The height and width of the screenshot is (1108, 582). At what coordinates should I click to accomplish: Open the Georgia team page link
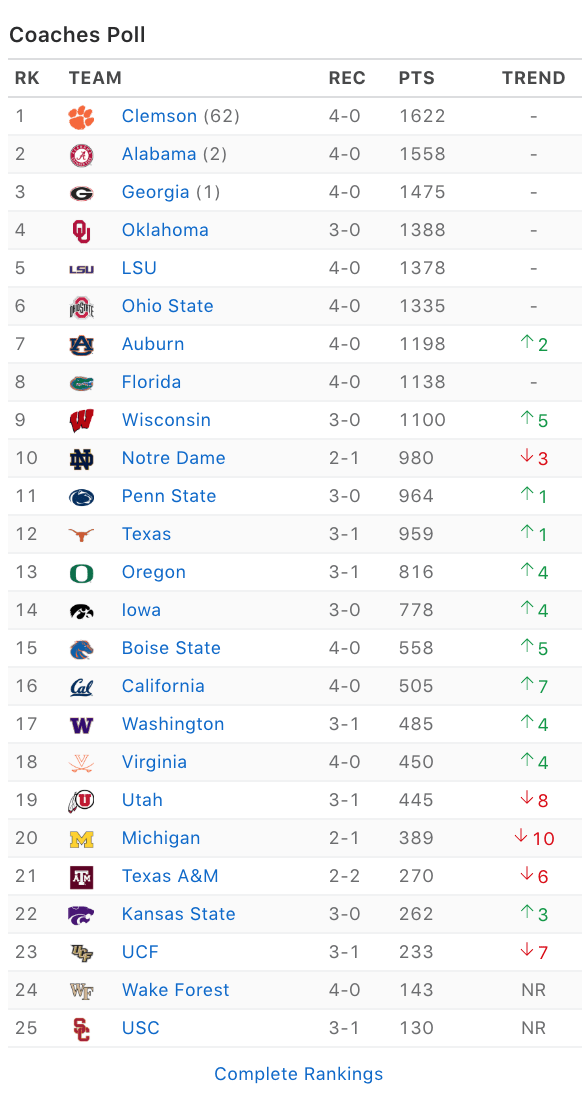click(x=155, y=192)
